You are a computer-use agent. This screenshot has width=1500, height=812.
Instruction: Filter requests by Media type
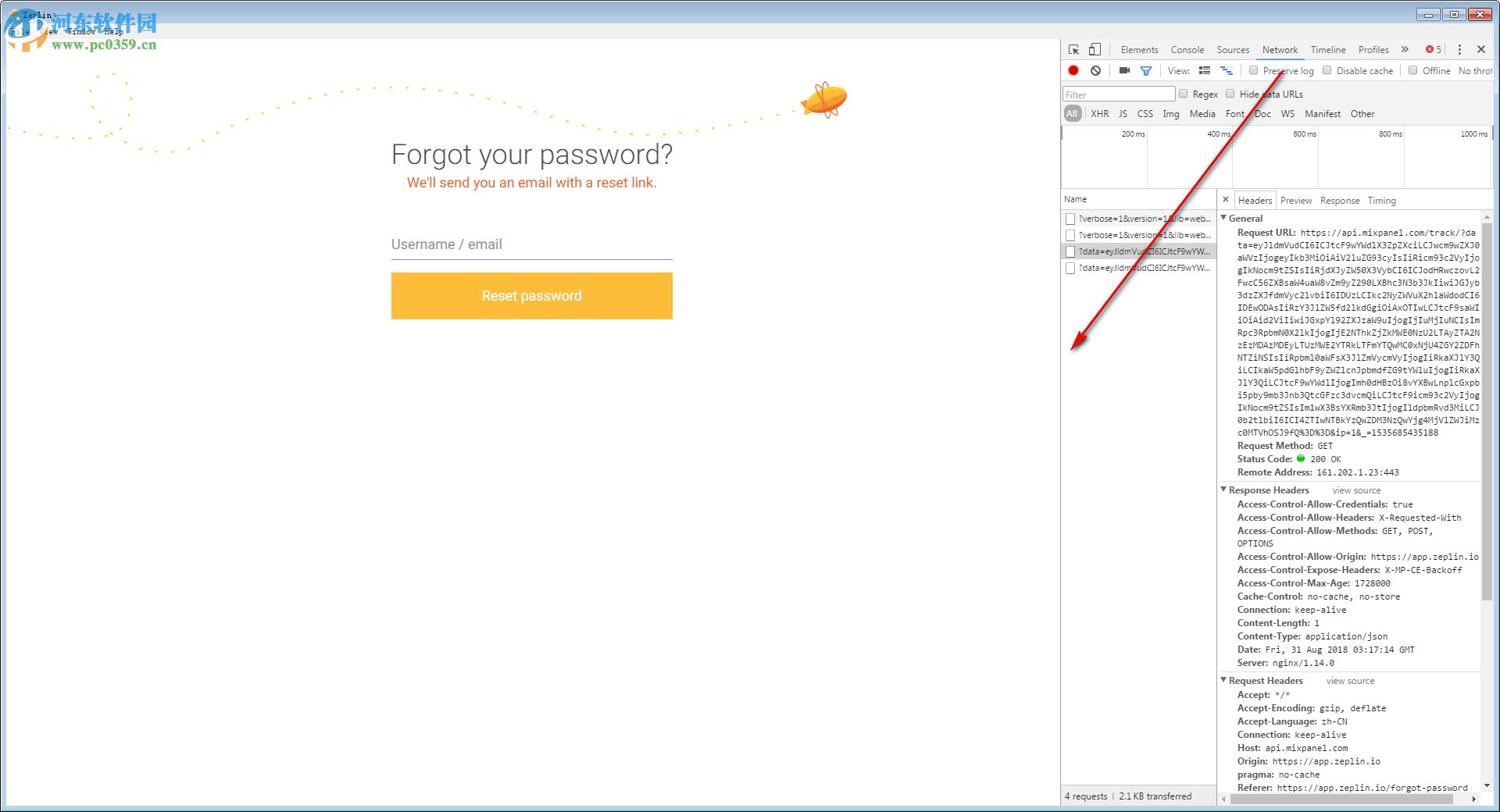tap(1202, 113)
